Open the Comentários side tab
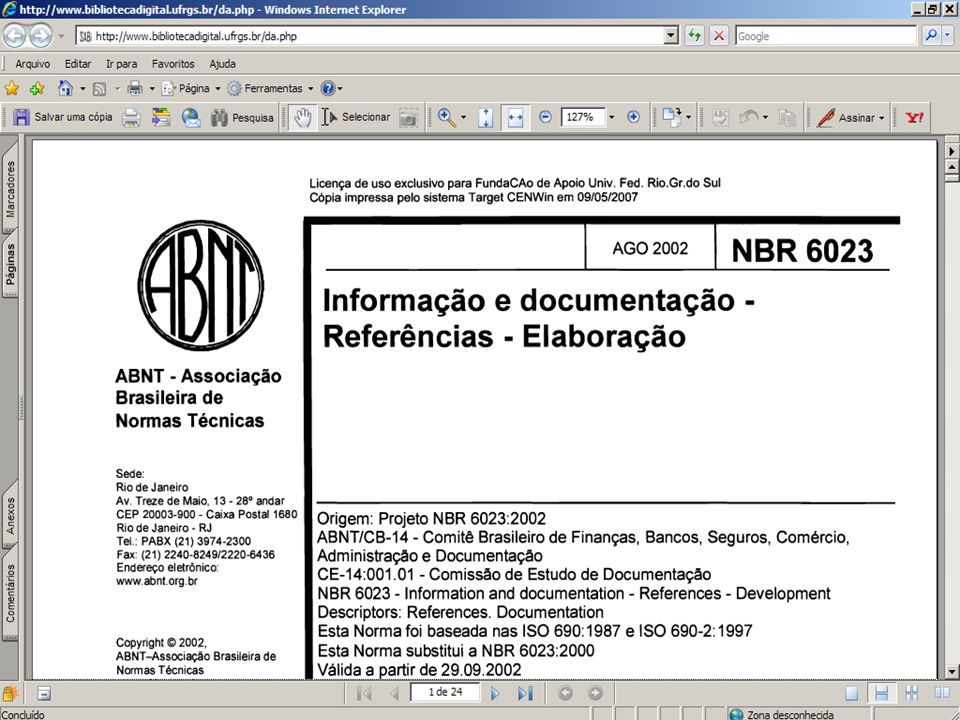The height and width of the screenshot is (720, 960). pyautogui.click(x=10, y=593)
